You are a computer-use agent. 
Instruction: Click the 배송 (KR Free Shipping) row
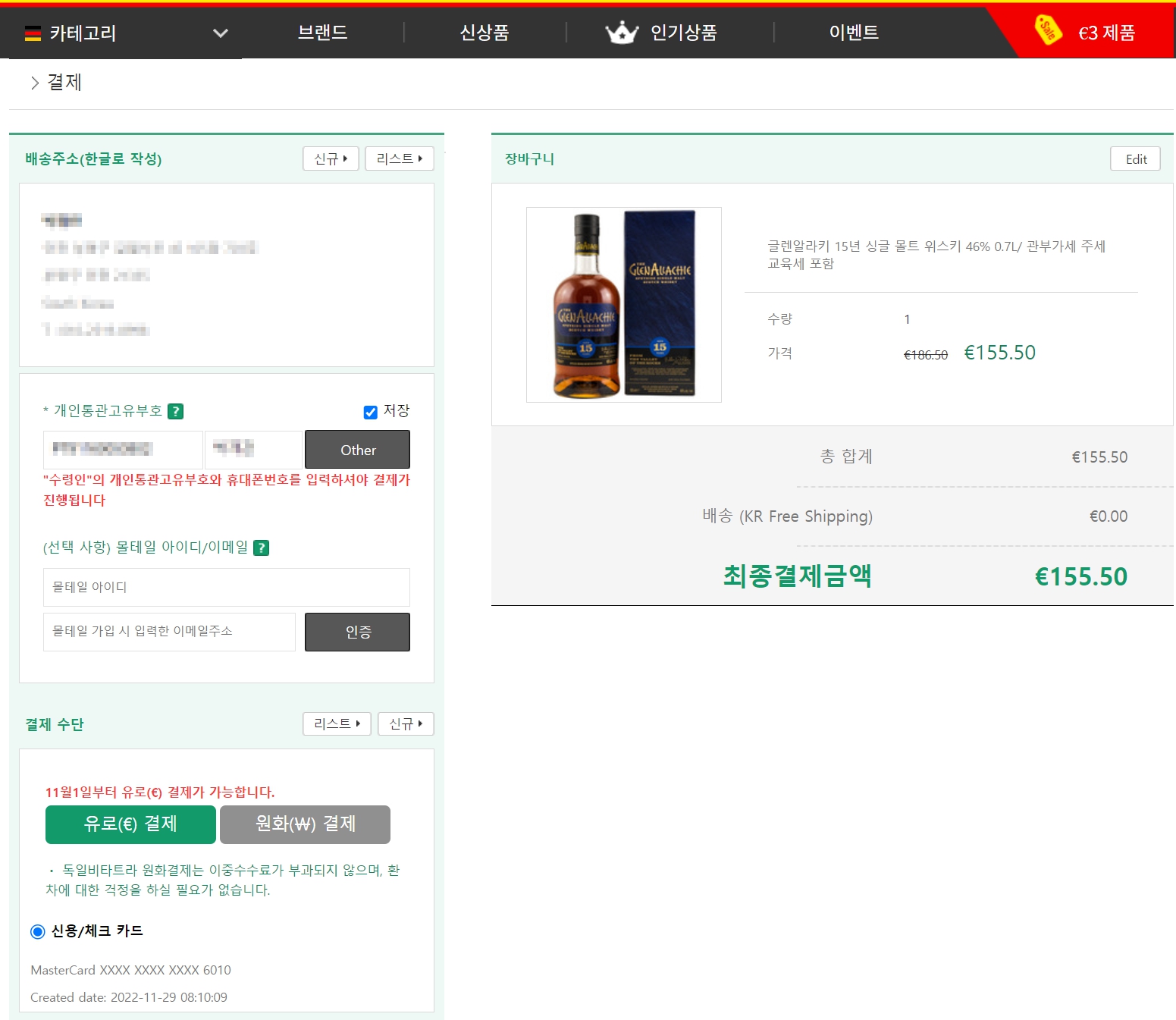pos(915,516)
